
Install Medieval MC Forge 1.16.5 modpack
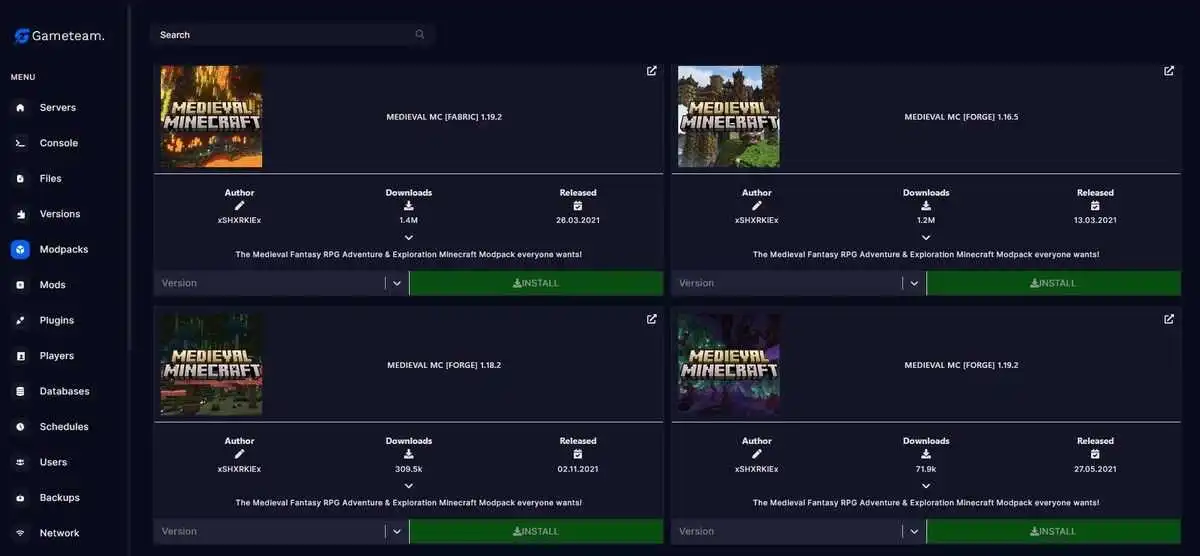click(1054, 283)
